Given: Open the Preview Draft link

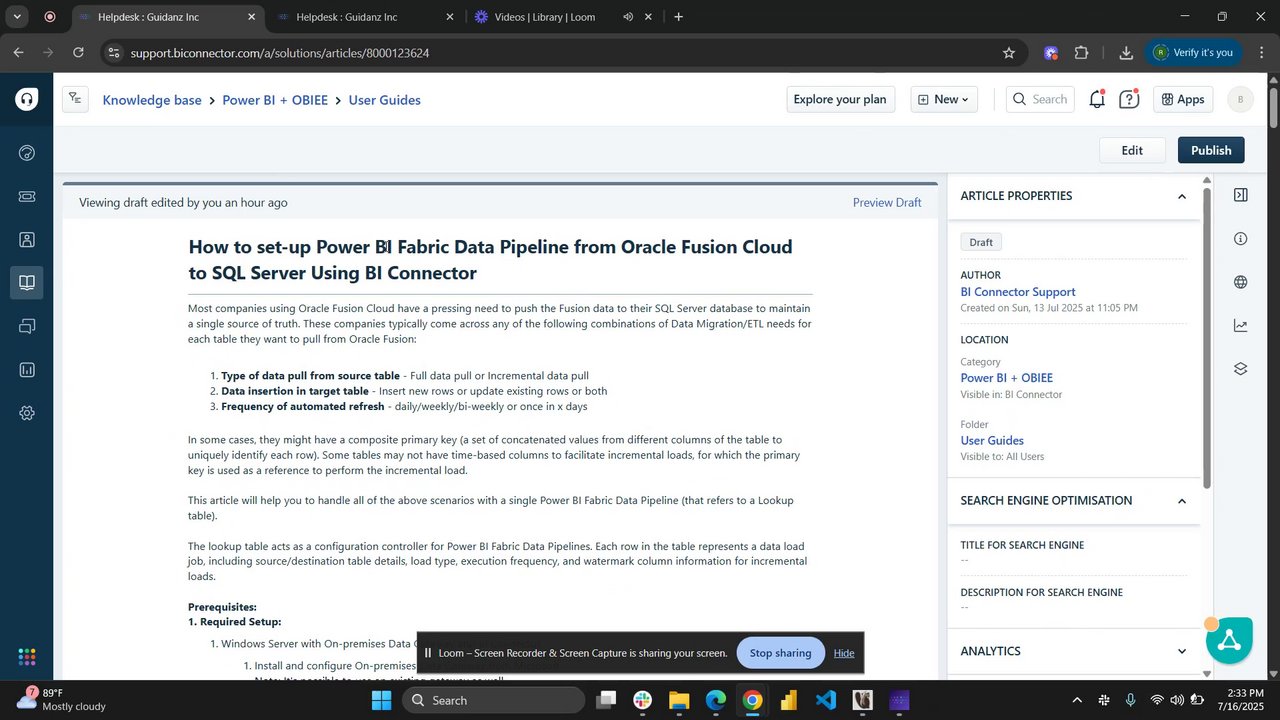Looking at the screenshot, I should pyautogui.click(x=887, y=202).
